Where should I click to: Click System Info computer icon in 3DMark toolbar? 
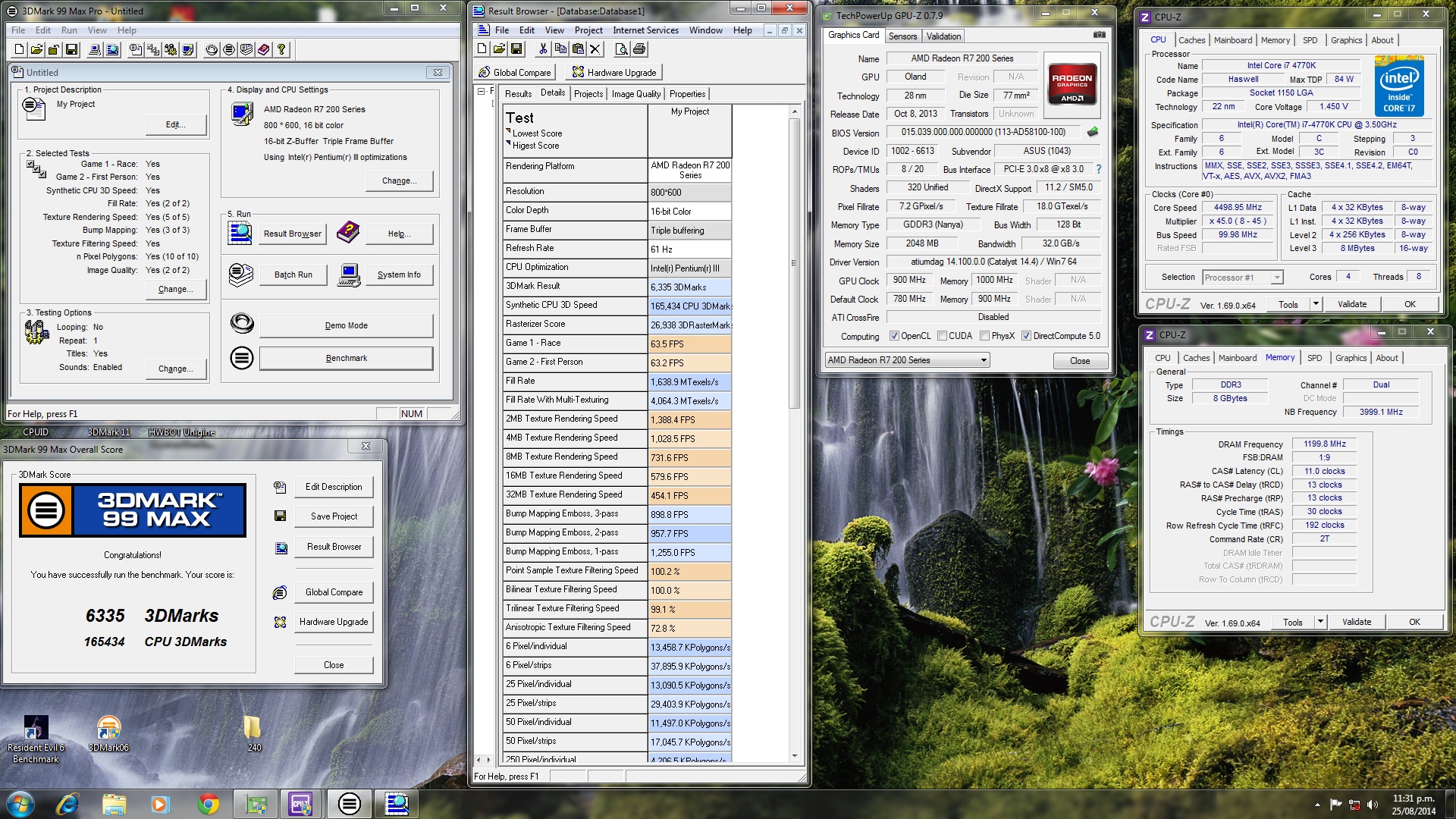[x=95, y=50]
